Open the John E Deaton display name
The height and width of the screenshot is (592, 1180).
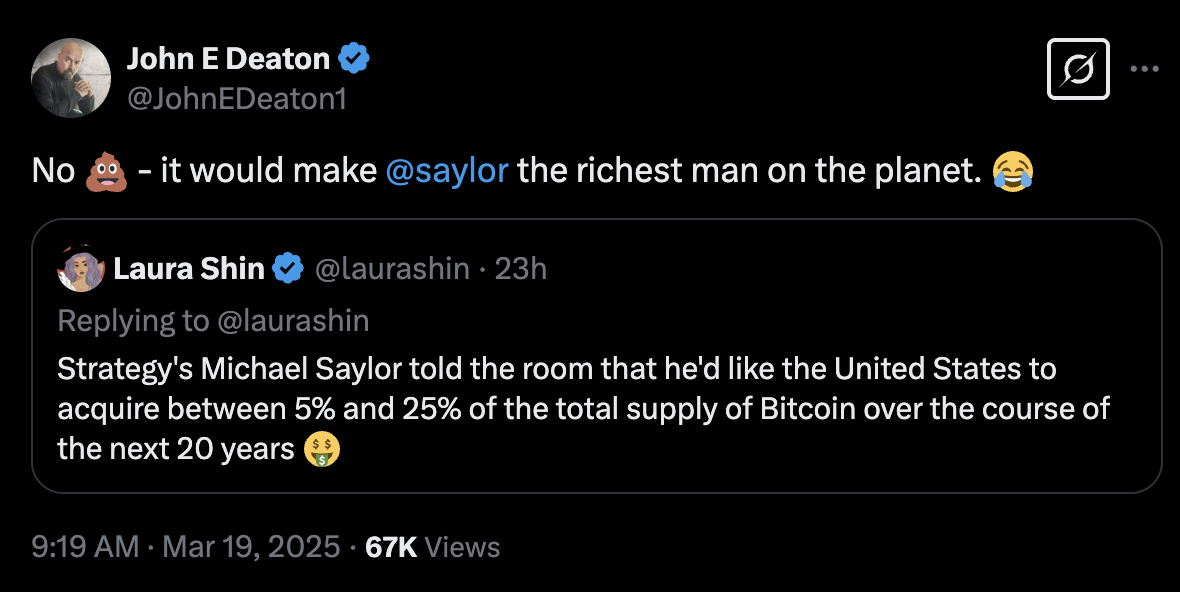pos(228,59)
